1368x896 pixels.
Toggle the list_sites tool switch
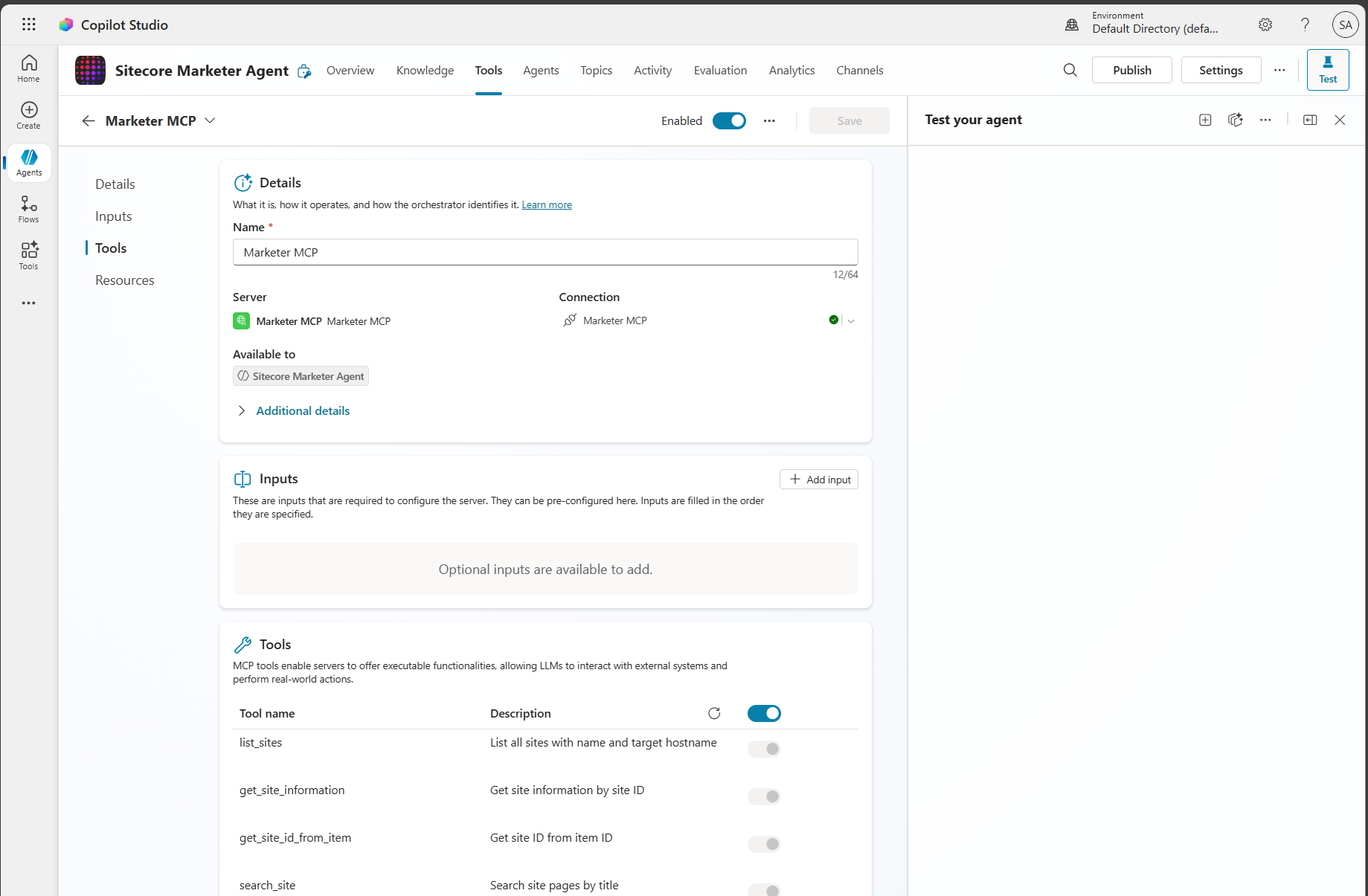pos(763,749)
